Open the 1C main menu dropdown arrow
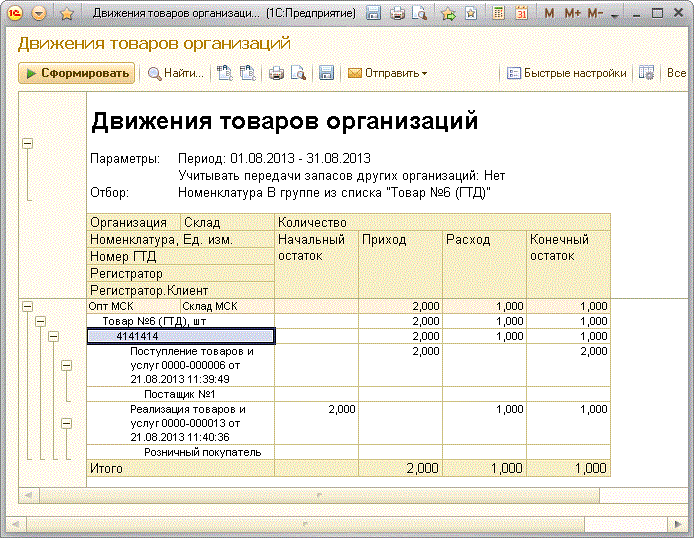The width and height of the screenshot is (694, 538). point(39,14)
